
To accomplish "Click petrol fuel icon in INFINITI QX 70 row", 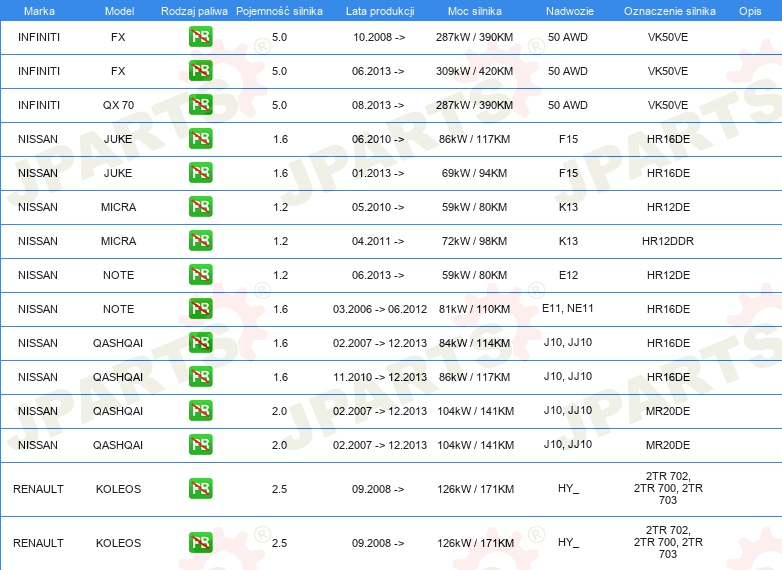I will pos(200,105).
